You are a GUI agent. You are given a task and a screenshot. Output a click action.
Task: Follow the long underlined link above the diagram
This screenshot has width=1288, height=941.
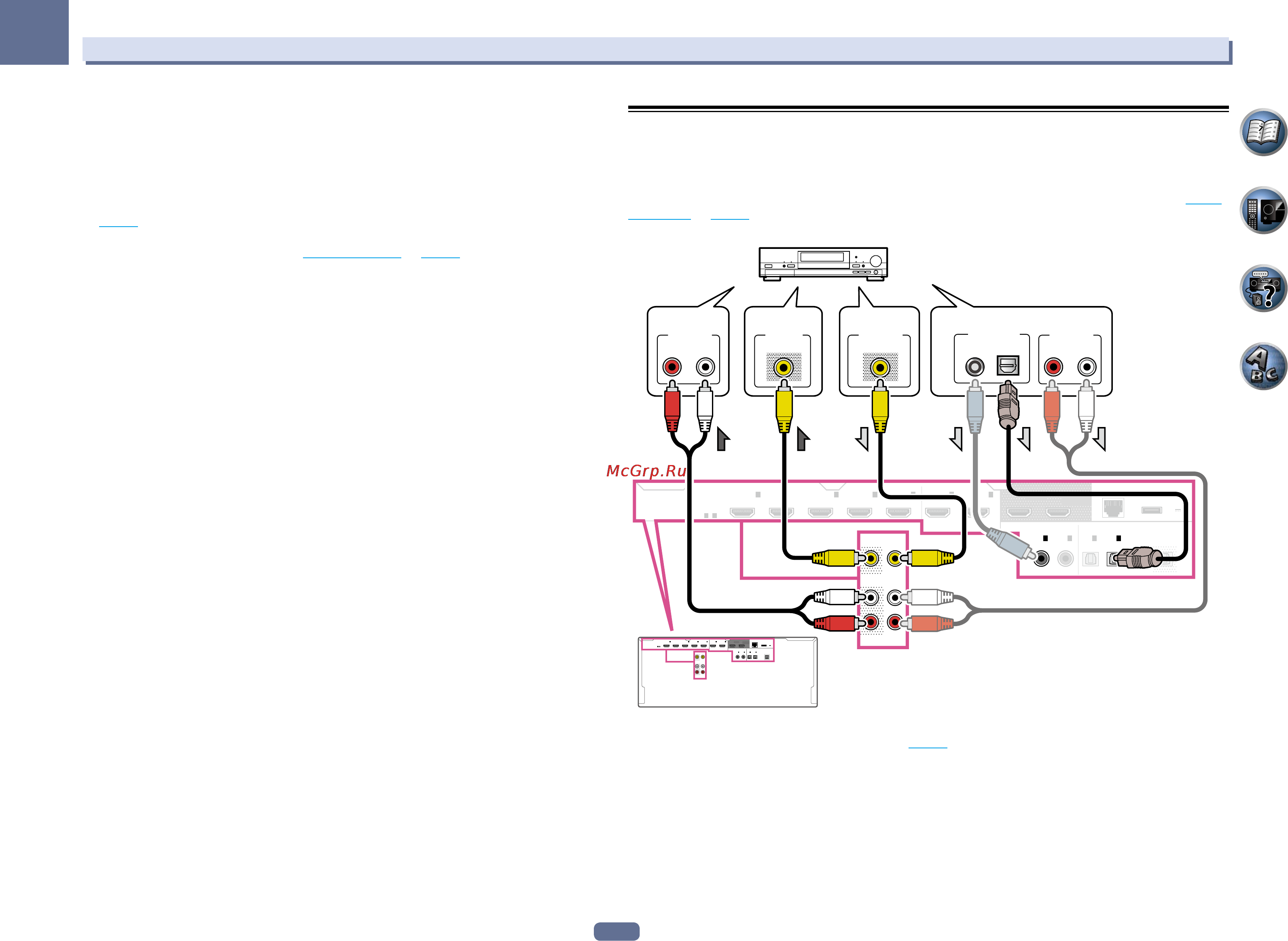click(x=659, y=218)
